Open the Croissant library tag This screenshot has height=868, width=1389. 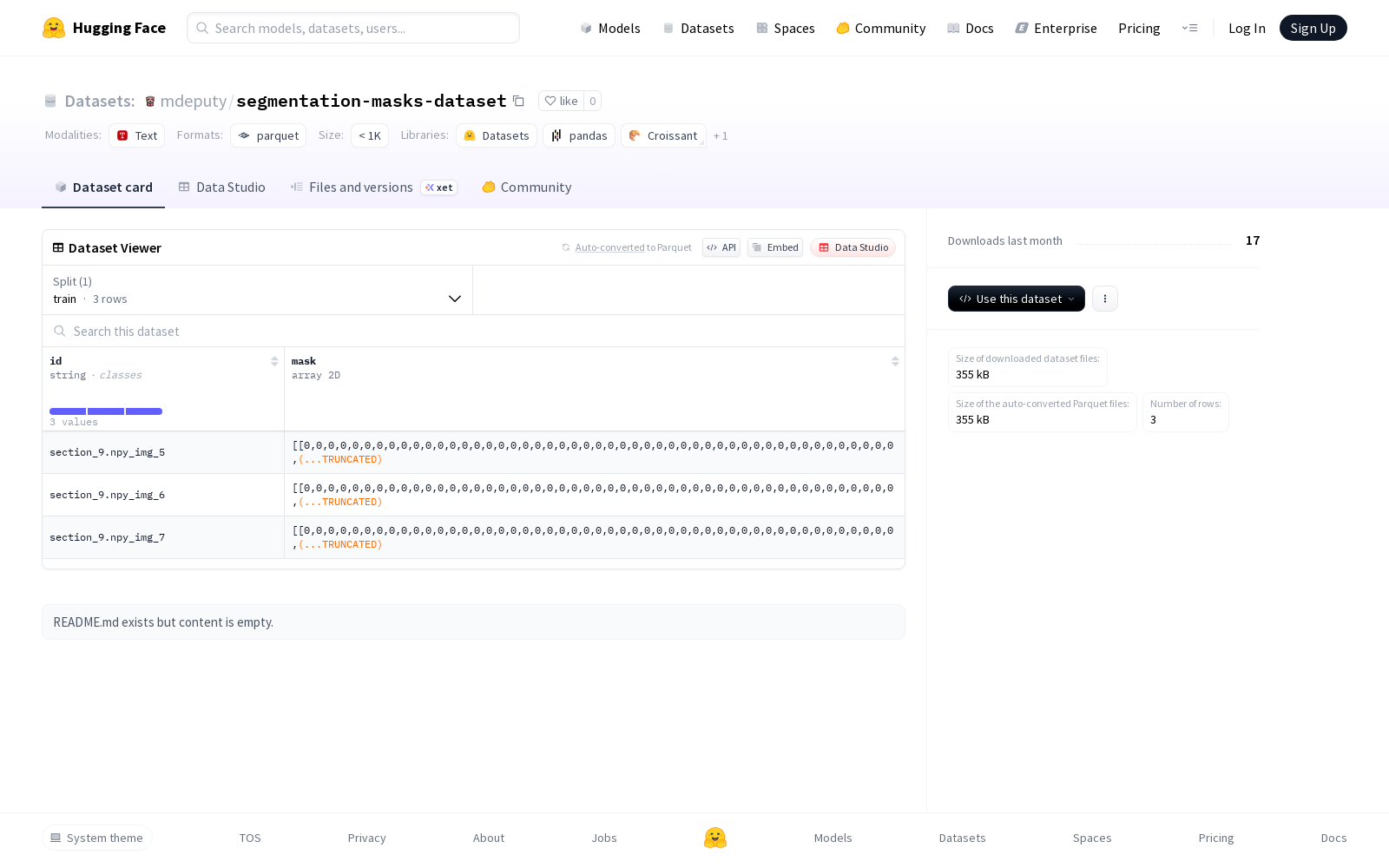[x=663, y=135]
